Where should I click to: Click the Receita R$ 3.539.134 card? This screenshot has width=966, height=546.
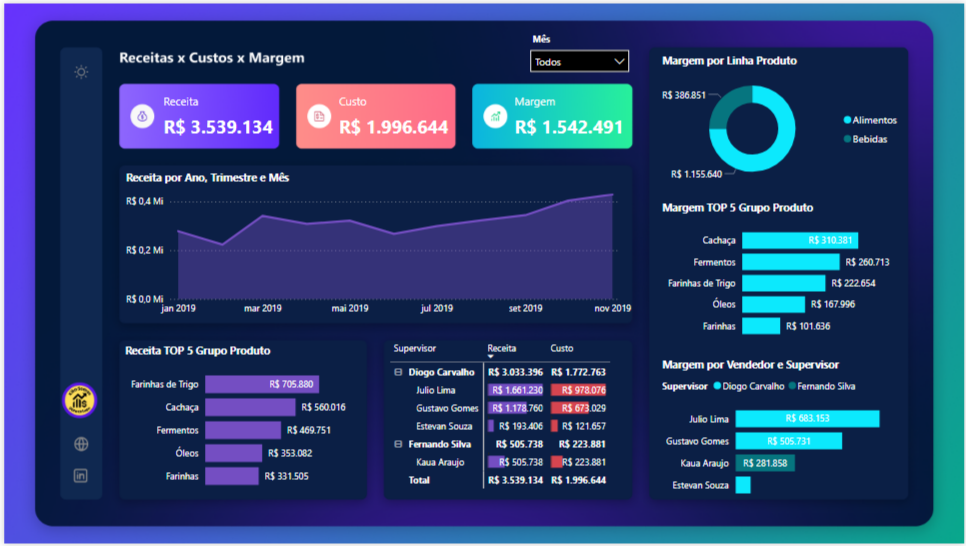click(199, 116)
